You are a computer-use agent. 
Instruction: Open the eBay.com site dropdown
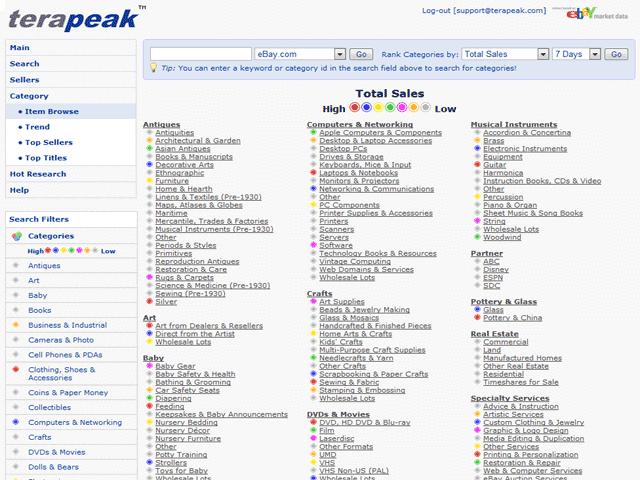(300, 54)
